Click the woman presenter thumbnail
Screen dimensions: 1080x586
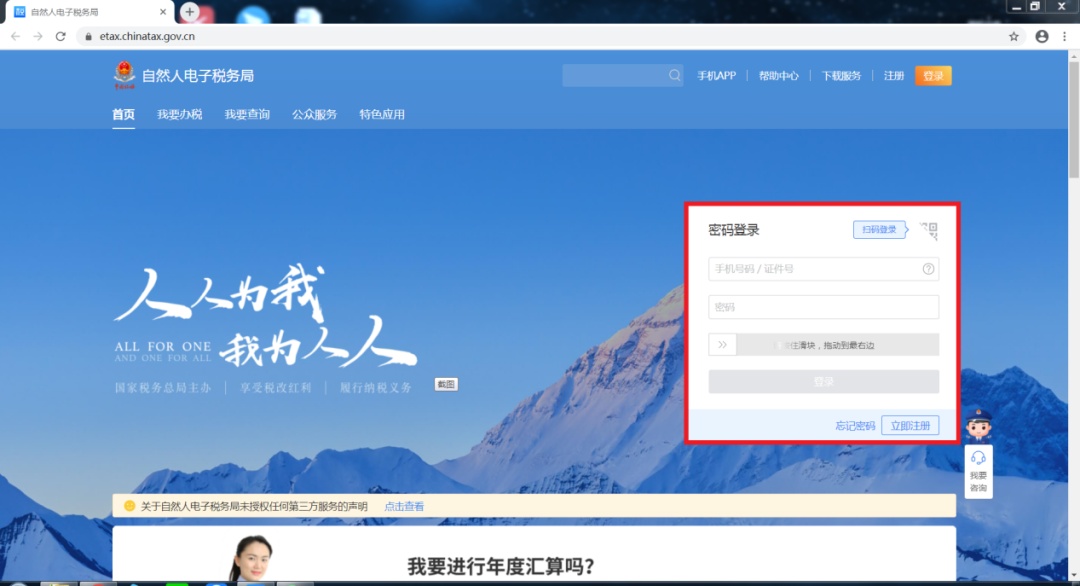[x=251, y=558]
